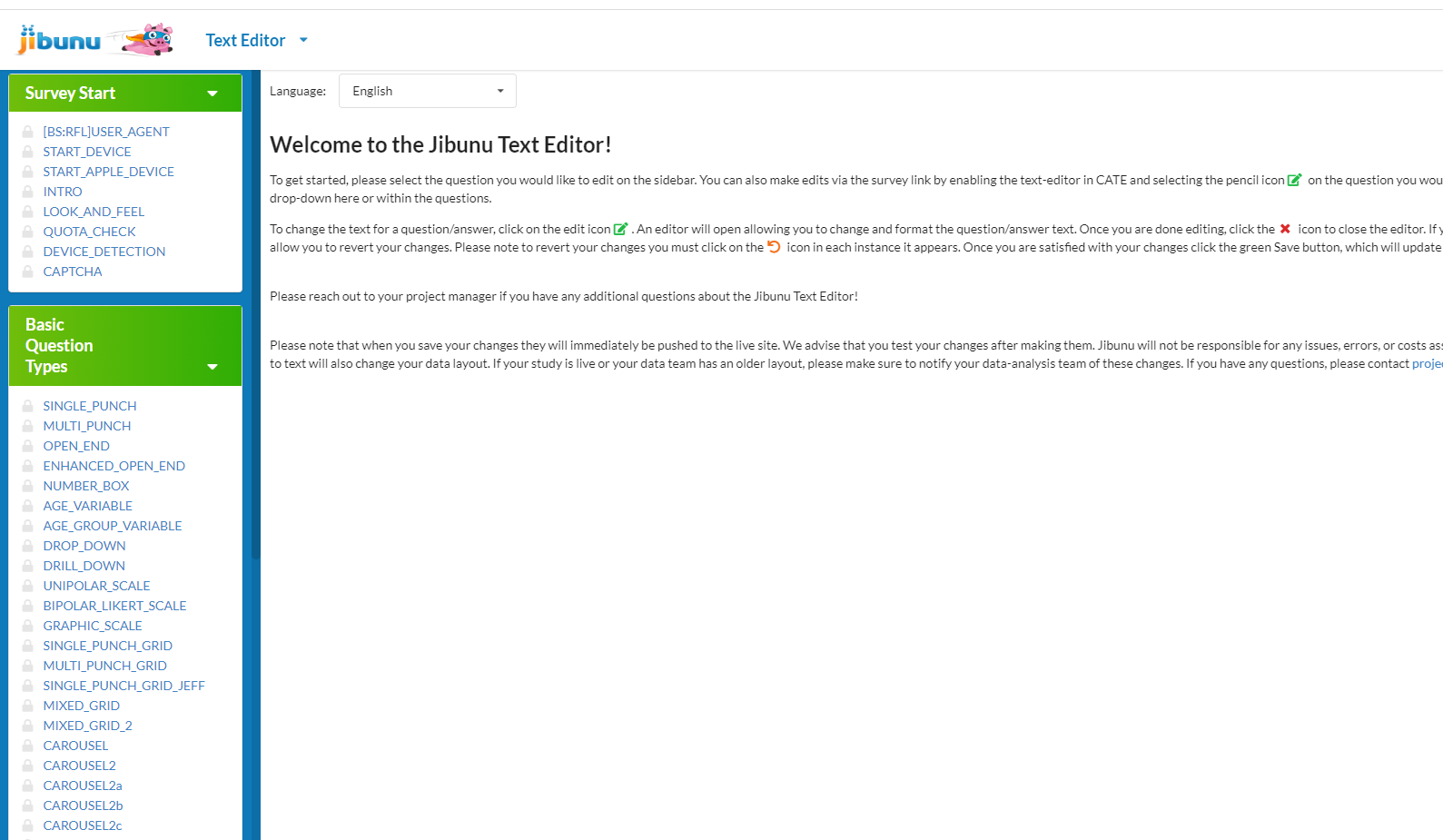Select the CAROUSEL2b question
Screen dimensions: 1443x840
pyautogui.click(x=83, y=805)
